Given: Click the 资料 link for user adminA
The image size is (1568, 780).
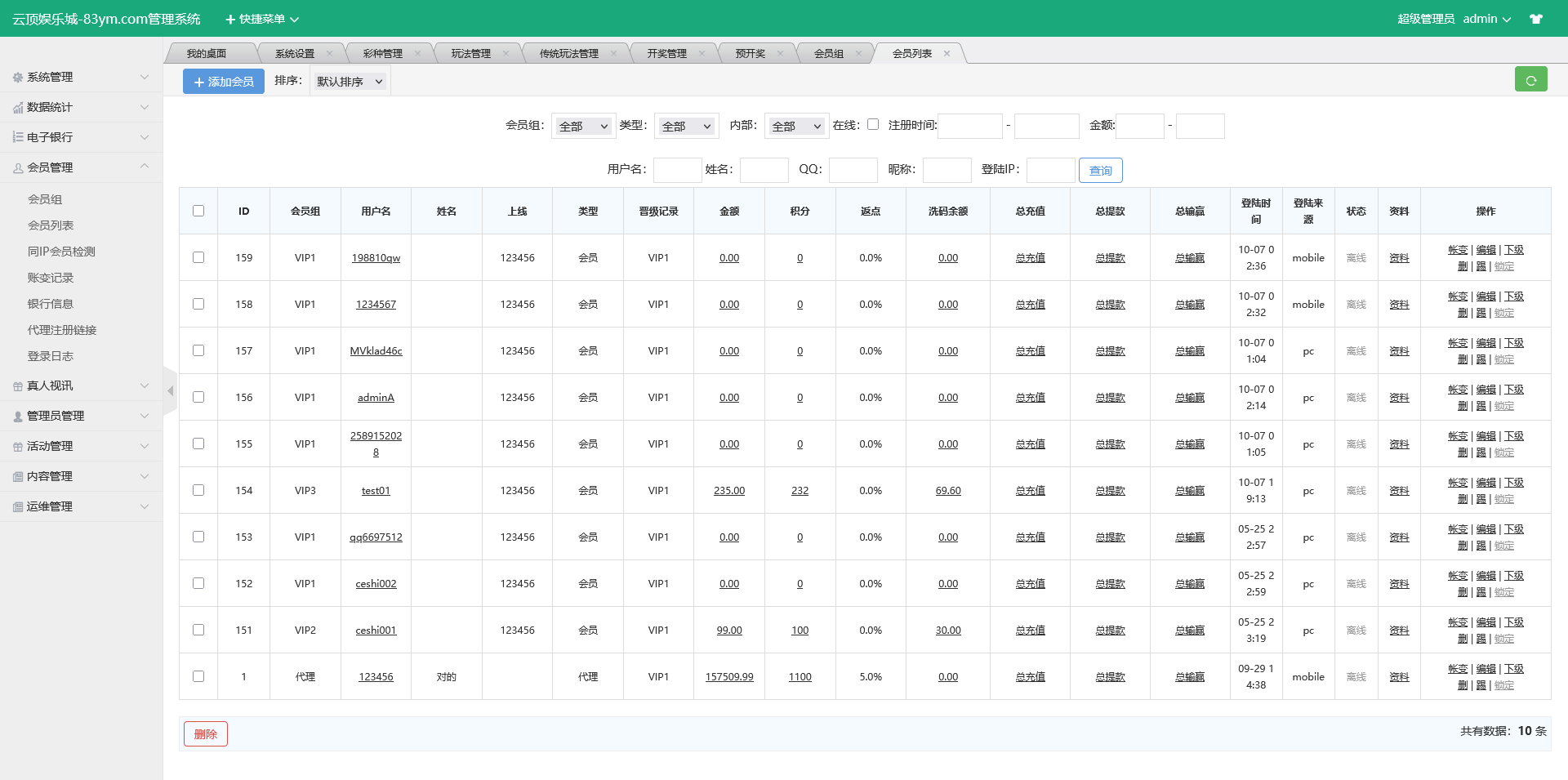Looking at the screenshot, I should pyautogui.click(x=1399, y=397).
